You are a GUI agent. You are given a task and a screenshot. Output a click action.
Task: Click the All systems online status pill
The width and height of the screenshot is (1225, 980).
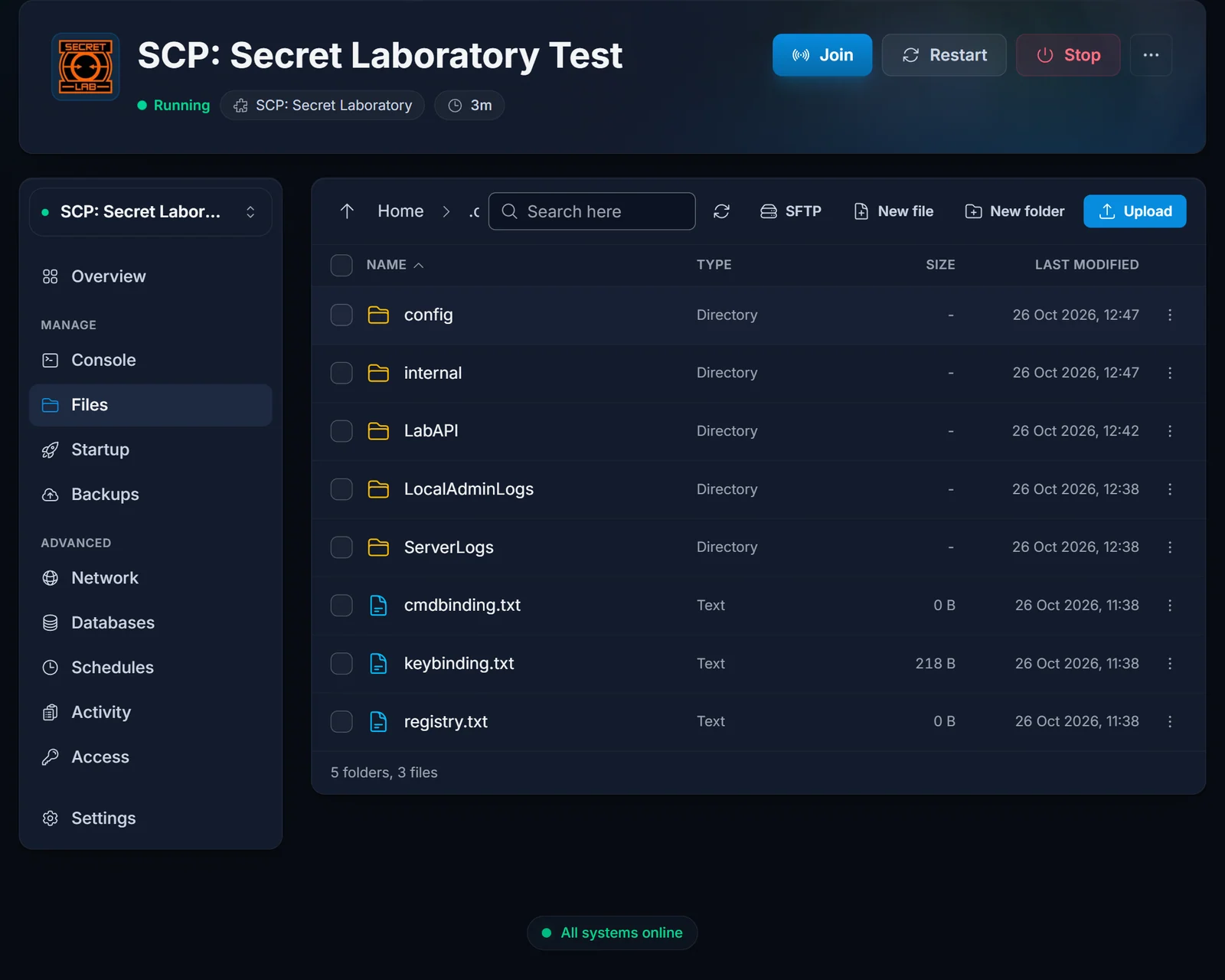(612, 933)
